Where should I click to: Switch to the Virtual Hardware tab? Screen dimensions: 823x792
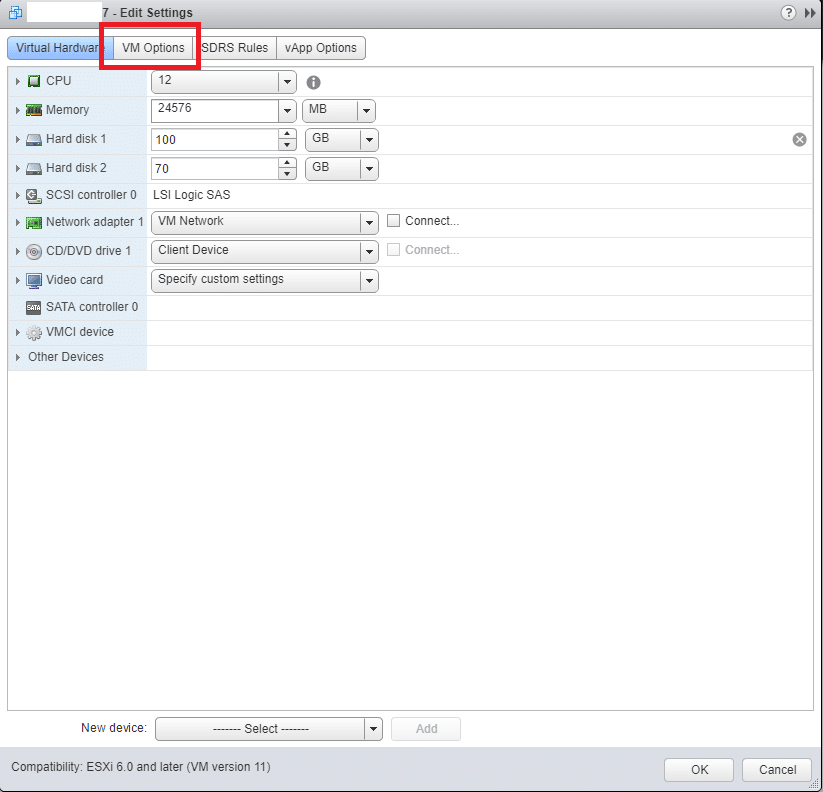(60, 48)
